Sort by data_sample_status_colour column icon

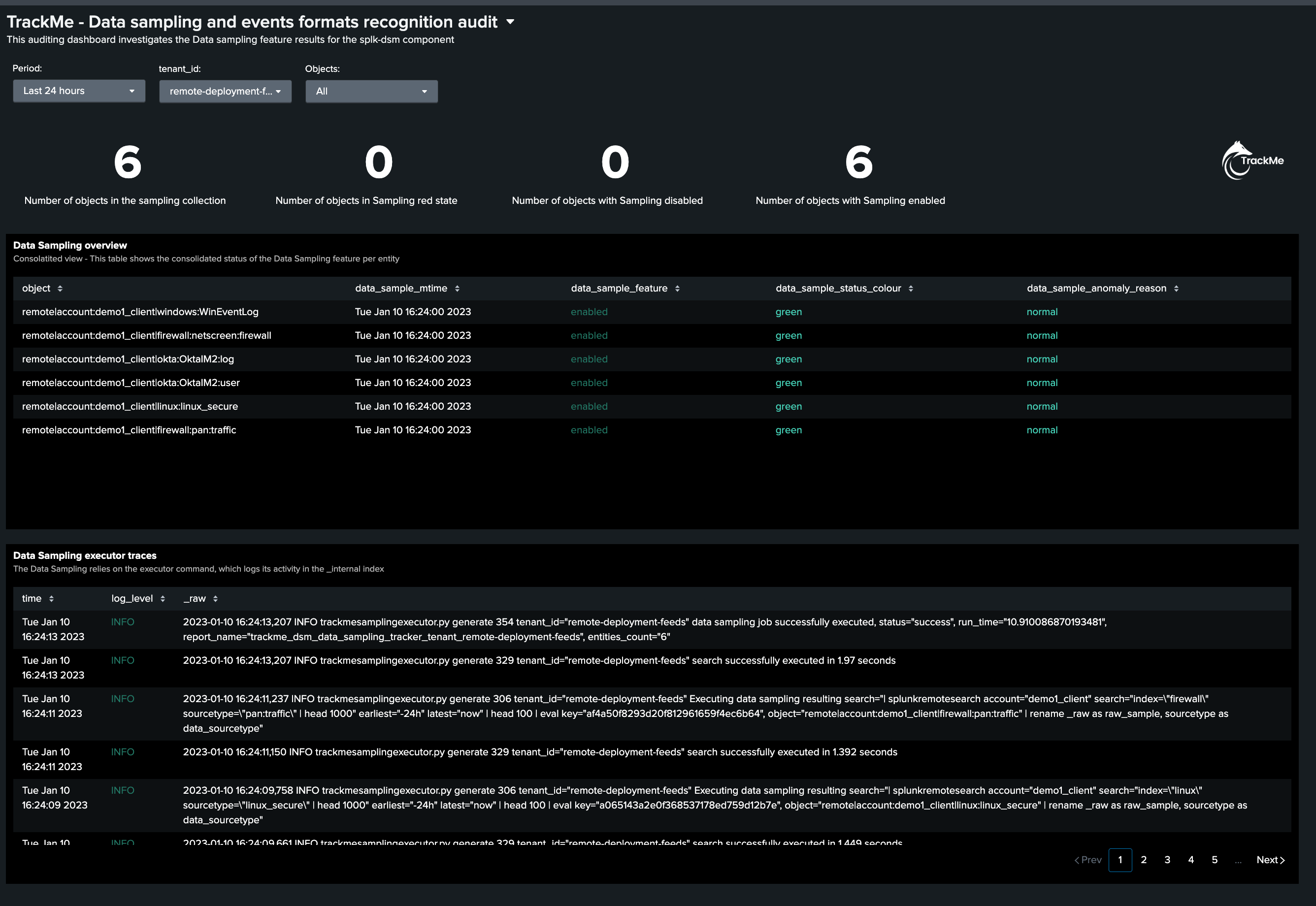click(x=911, y=289)
